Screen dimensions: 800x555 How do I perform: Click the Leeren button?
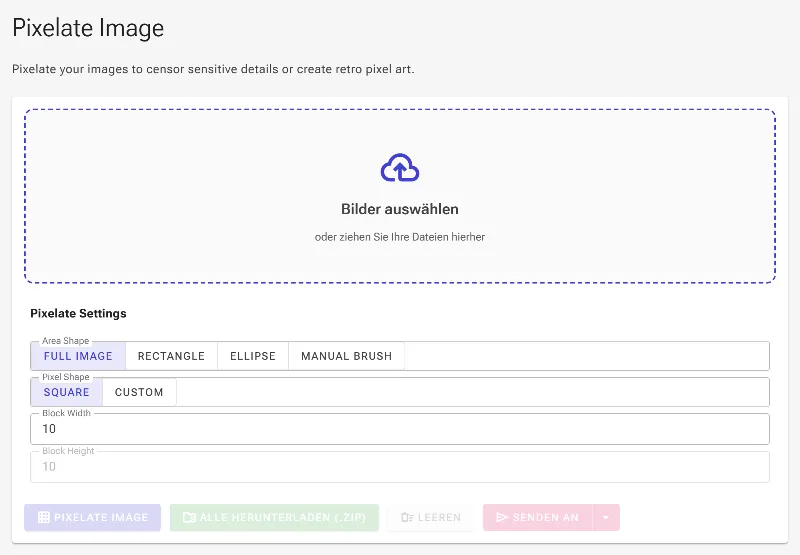coord(431,517)
